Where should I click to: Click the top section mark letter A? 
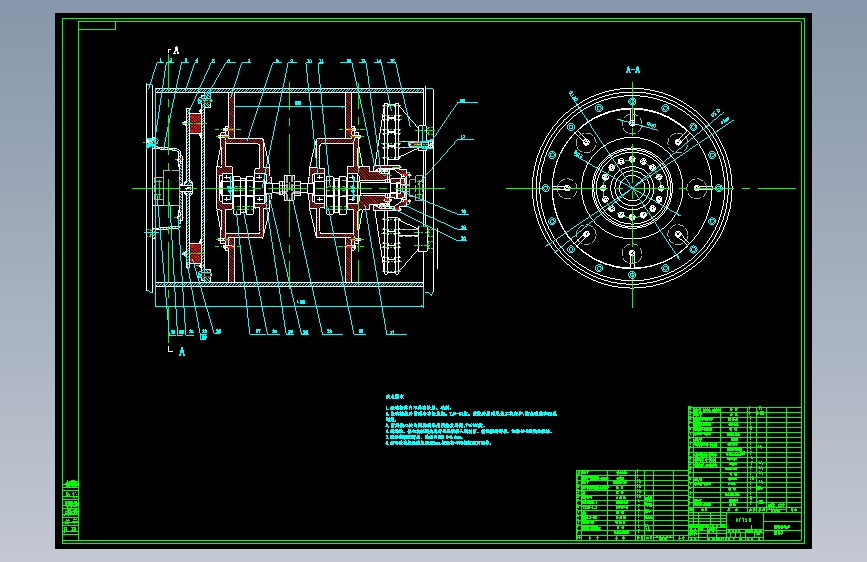(x=176, y=50)
